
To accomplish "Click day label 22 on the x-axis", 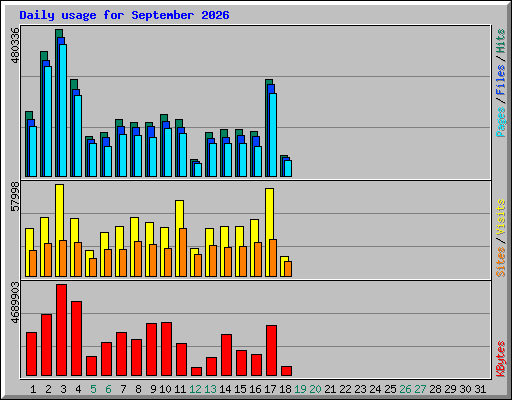I will click(x=345, y=389).
